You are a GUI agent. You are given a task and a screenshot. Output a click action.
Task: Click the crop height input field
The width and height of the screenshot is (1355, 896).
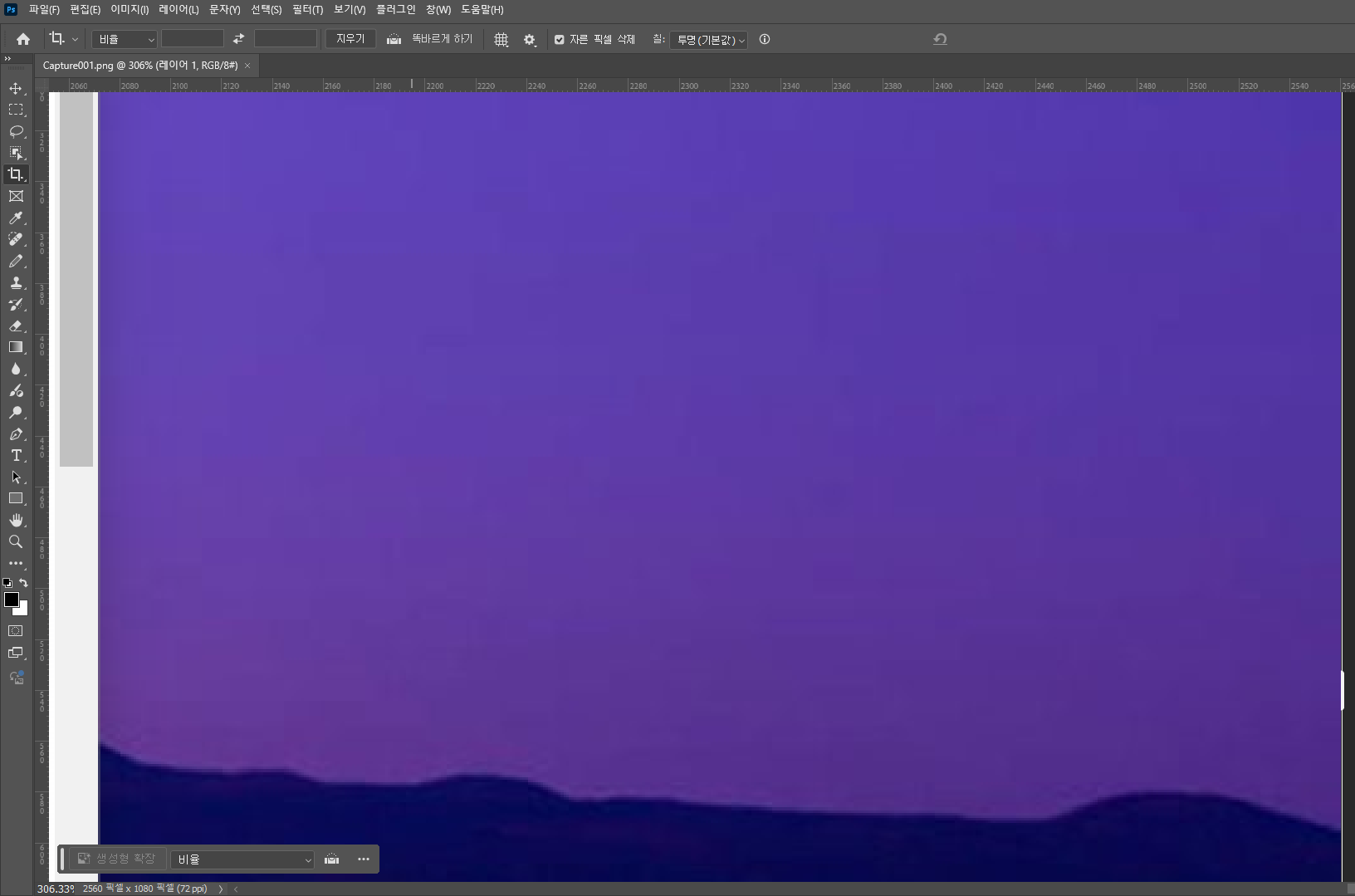(x=286, y=39)
